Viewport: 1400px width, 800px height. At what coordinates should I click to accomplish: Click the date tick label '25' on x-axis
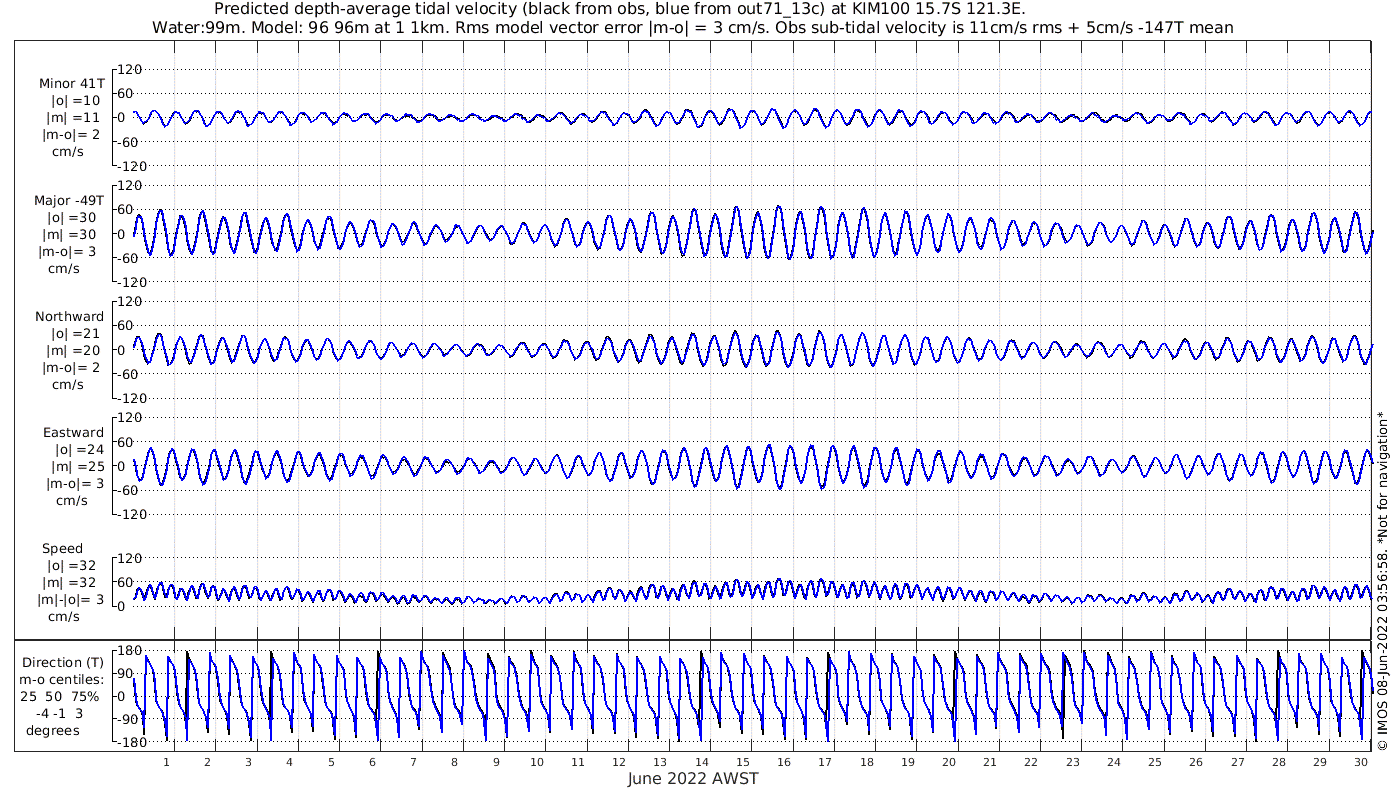[1155, 762]
